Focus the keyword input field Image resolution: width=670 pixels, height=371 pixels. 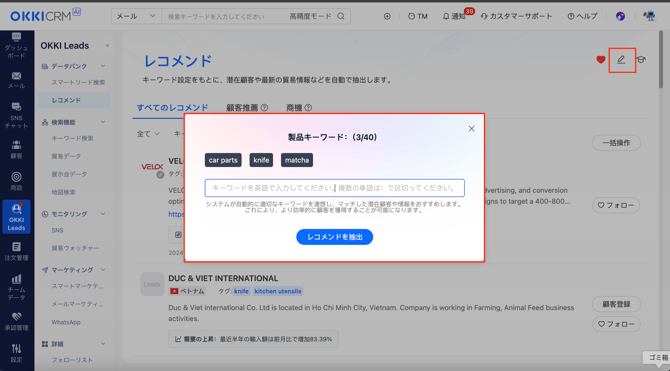click(335, 188)
